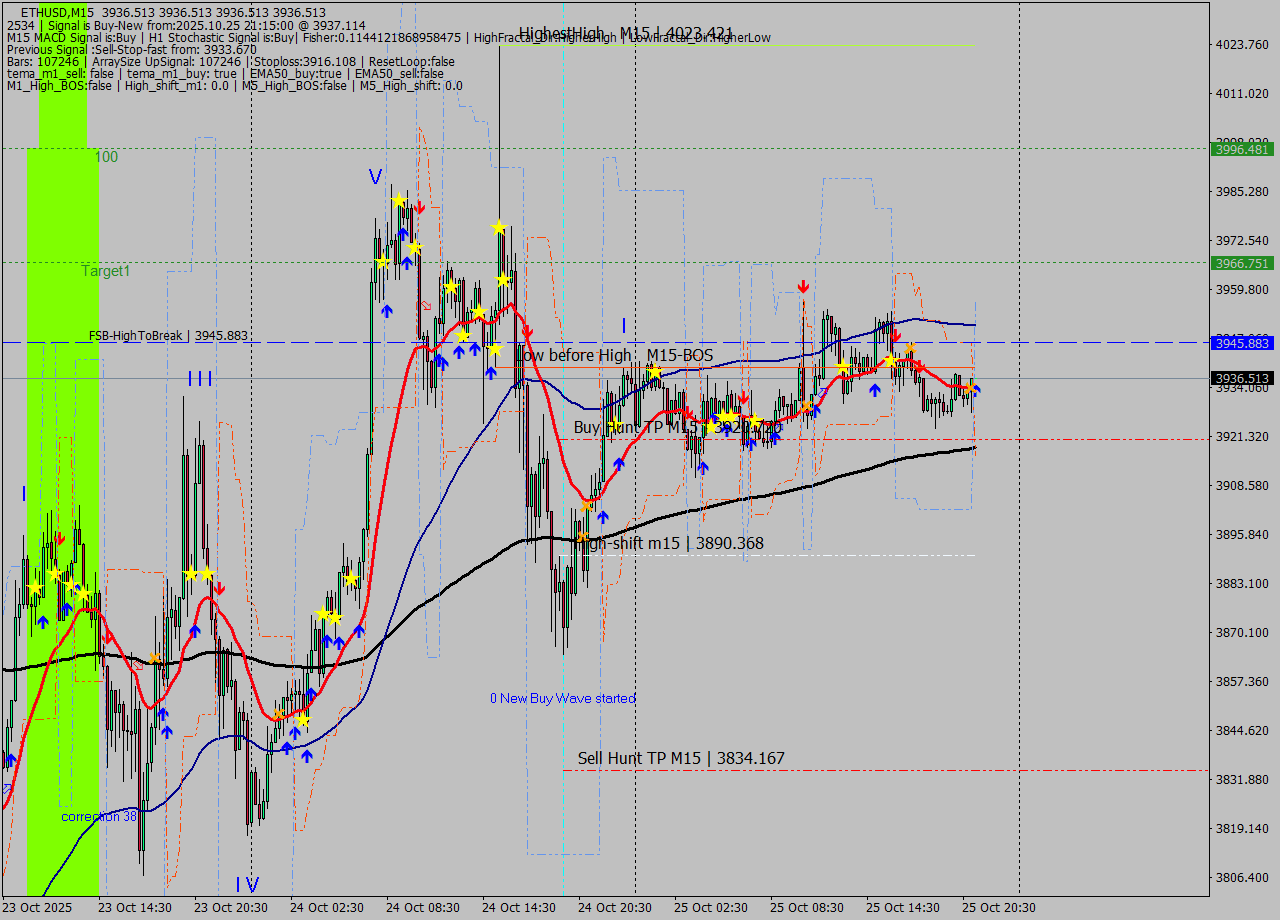The height and width of the screenshot is (920, 1280).
Task: Select the Sell Hunt TP M15 3834.167 label
Action: point(681,759)
